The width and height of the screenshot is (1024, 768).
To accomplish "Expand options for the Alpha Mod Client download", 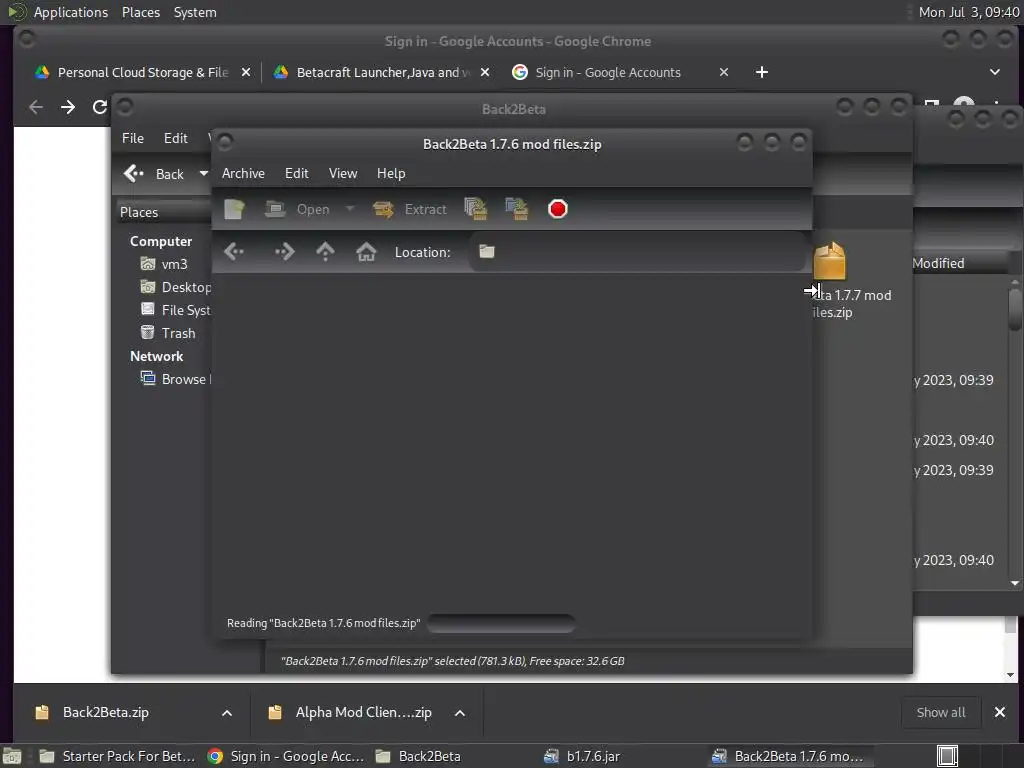I will (x=460, y=712).
